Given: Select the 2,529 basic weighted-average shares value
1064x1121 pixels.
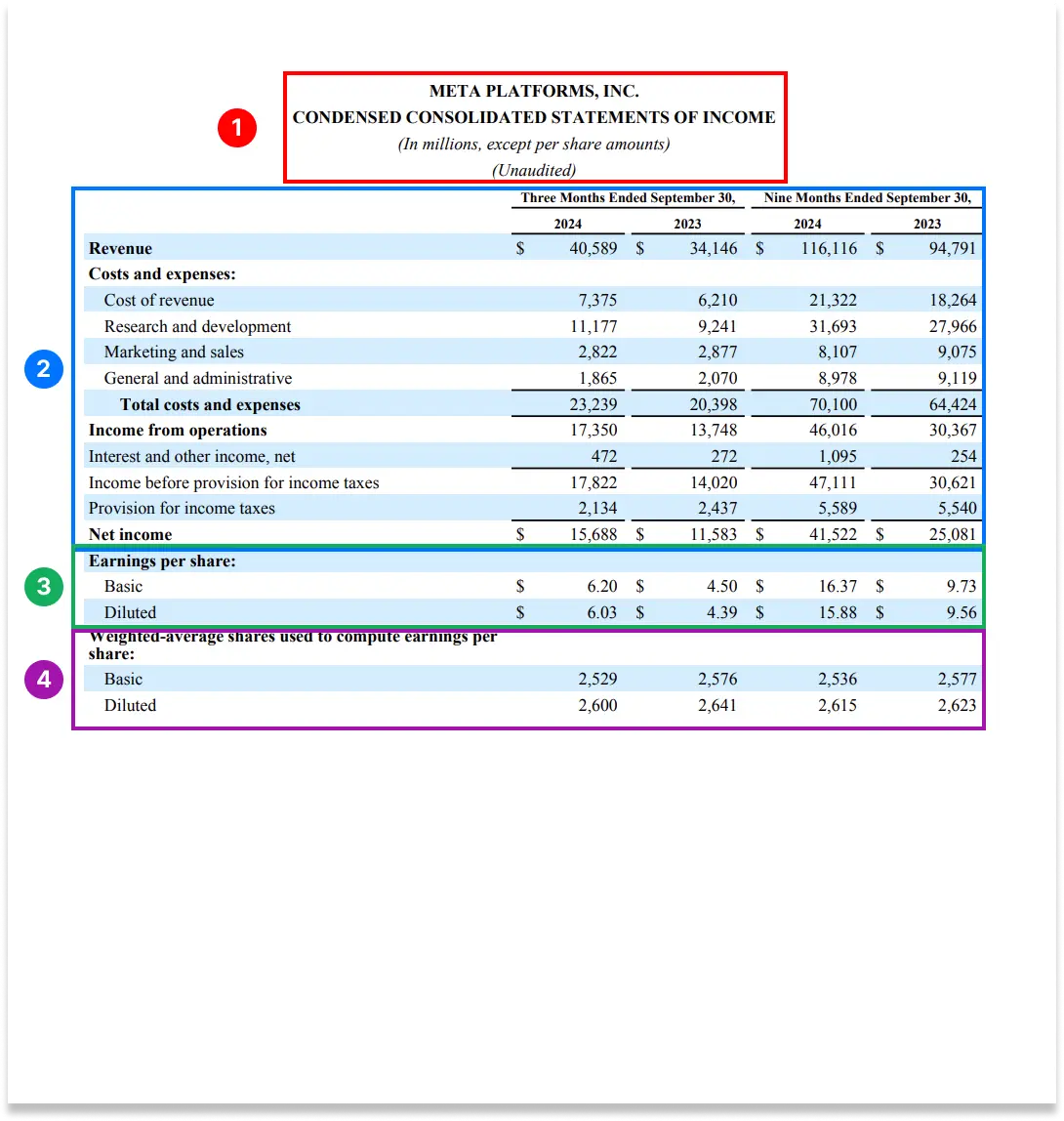Looking at the screenshot, I should tap(597, 680).
